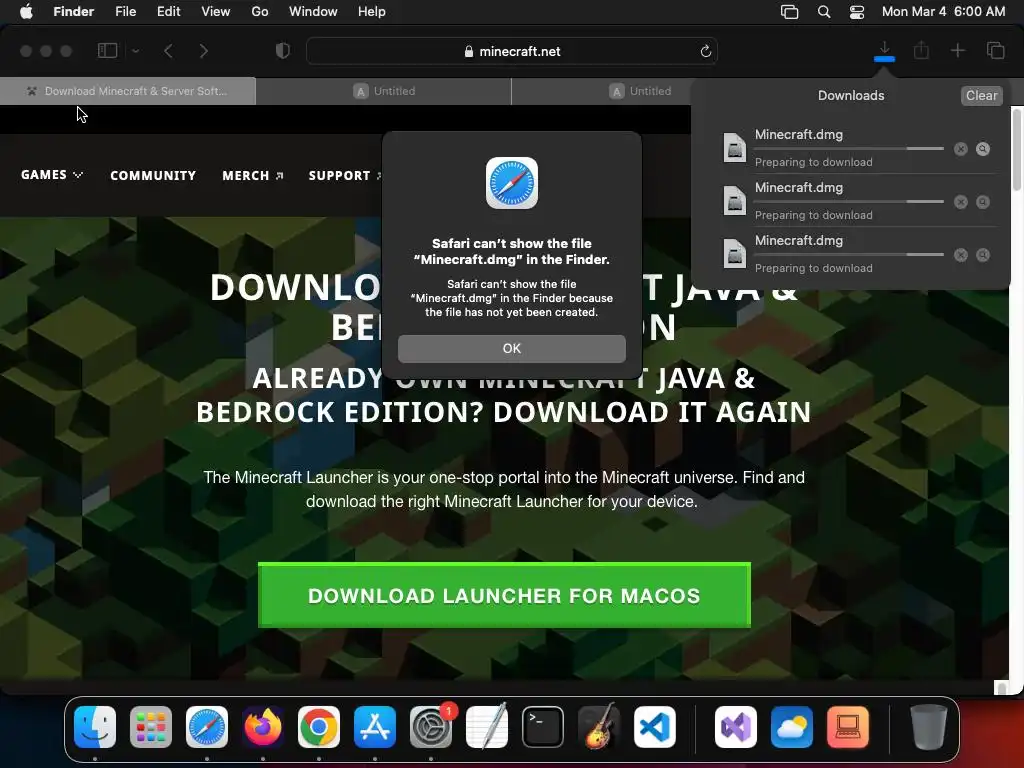Viewport: 1024px width, 768px height.
Task: Open Terminal from the Dock
Action: click(543, 727)
